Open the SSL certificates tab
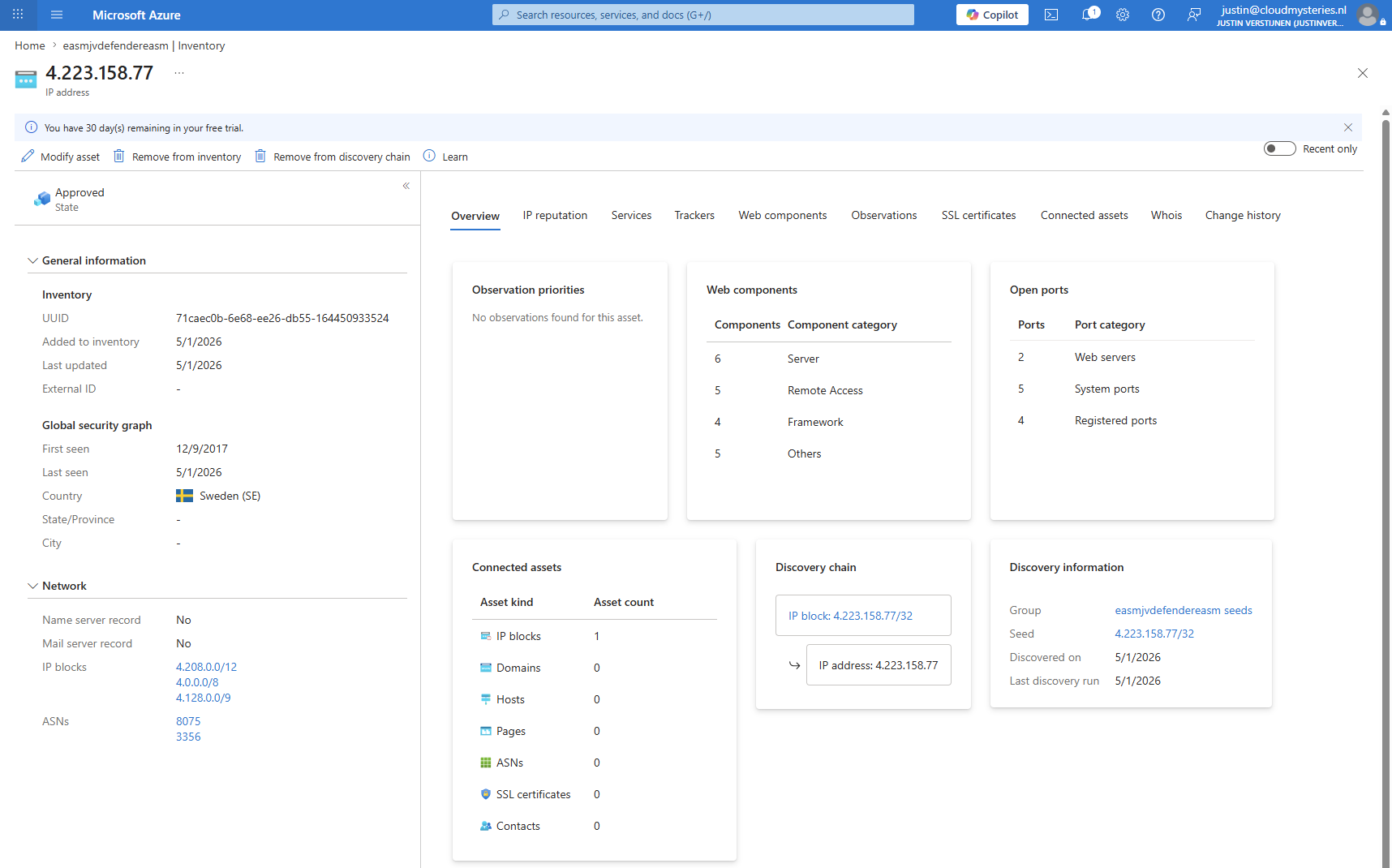This screenshot has width=1392, height=868. 978,215
